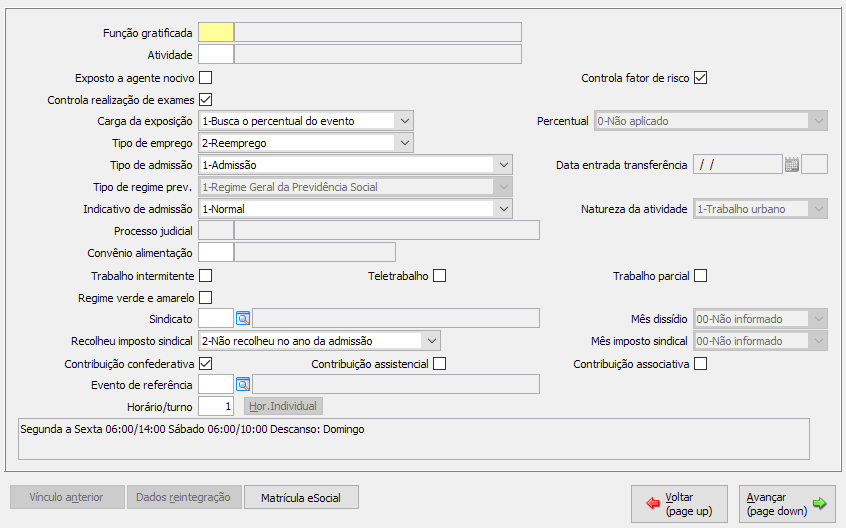Tick Regime verde e amarelo
Screen dimensions: 846x528
click(x=206, y=298)
